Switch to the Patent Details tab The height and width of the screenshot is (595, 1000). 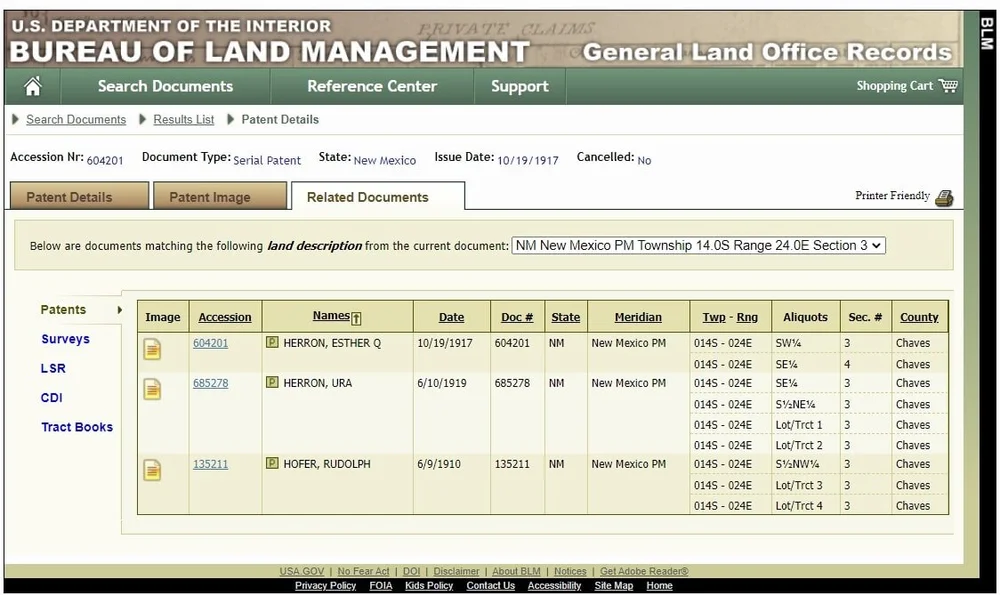coord(79,196)
